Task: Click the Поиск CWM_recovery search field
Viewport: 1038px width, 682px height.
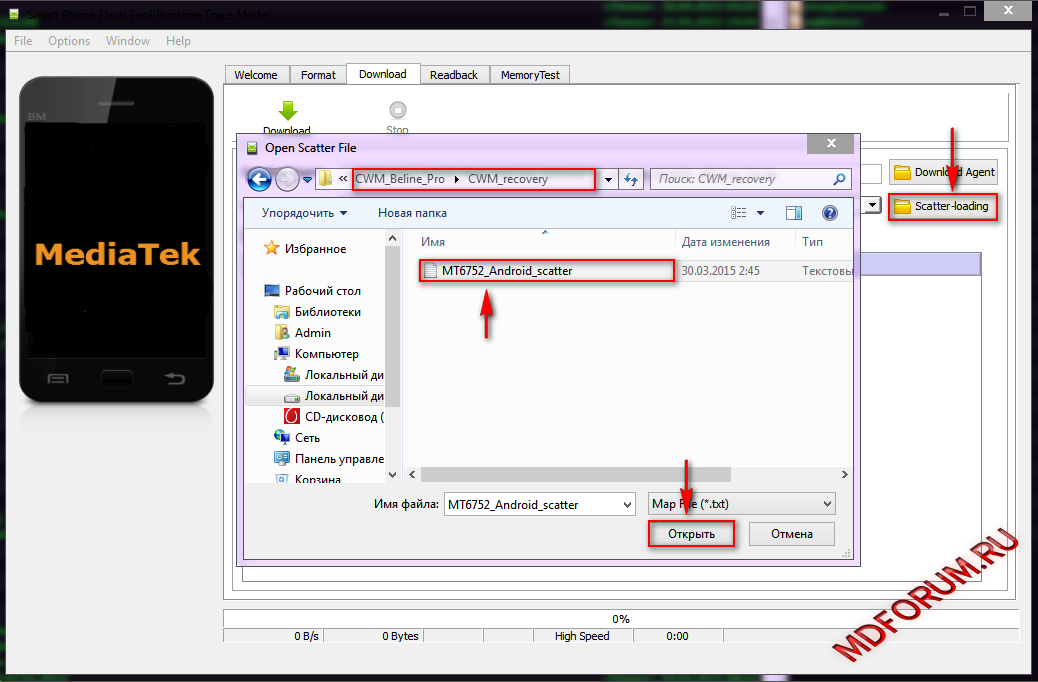Action: (x=740, y=179)
